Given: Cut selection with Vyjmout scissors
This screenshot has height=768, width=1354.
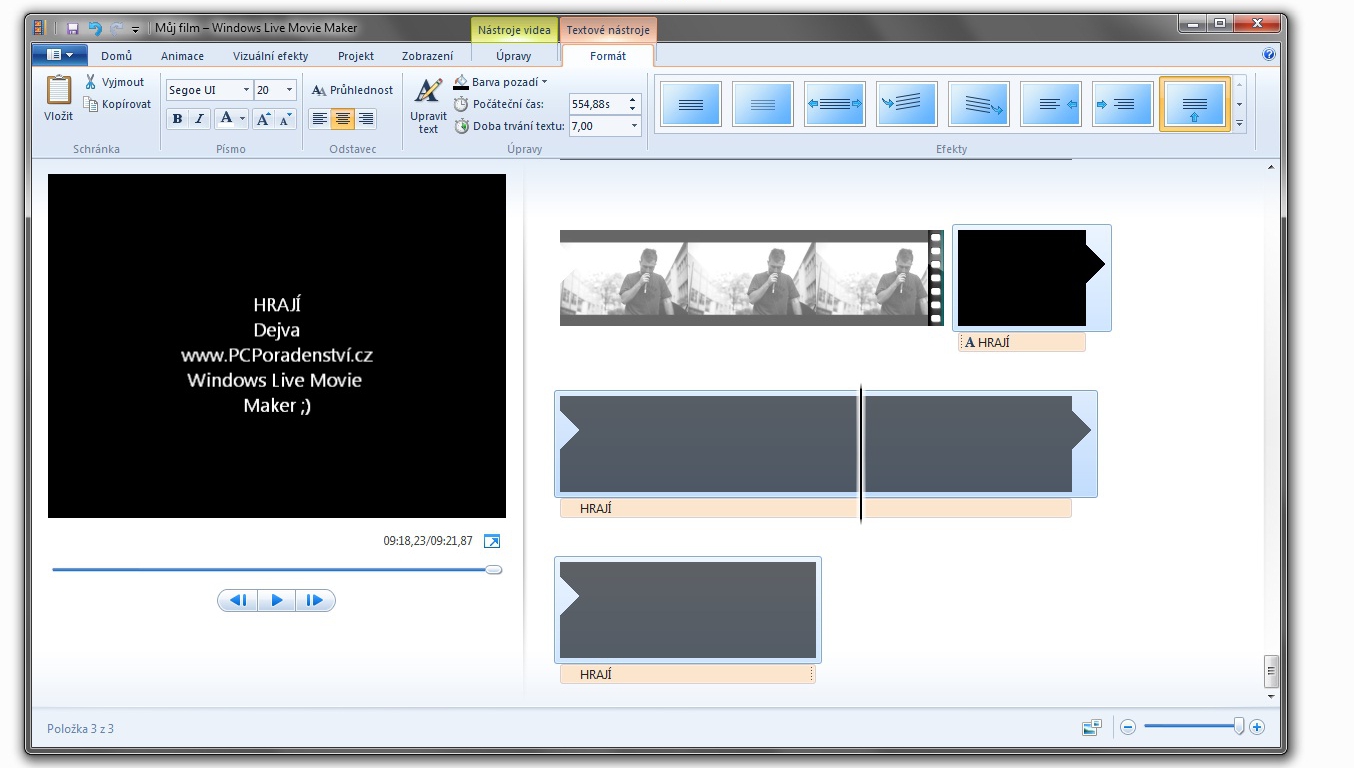Looking at the screenshot, I should click(x=114, y=82).
